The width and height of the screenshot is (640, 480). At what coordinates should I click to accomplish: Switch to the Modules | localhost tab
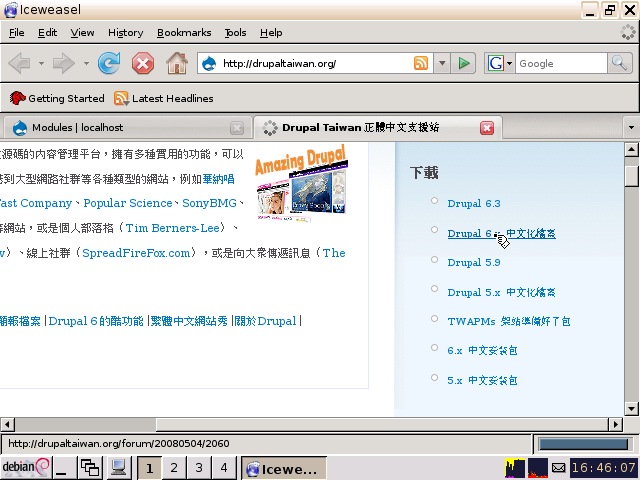coord(127,128)
